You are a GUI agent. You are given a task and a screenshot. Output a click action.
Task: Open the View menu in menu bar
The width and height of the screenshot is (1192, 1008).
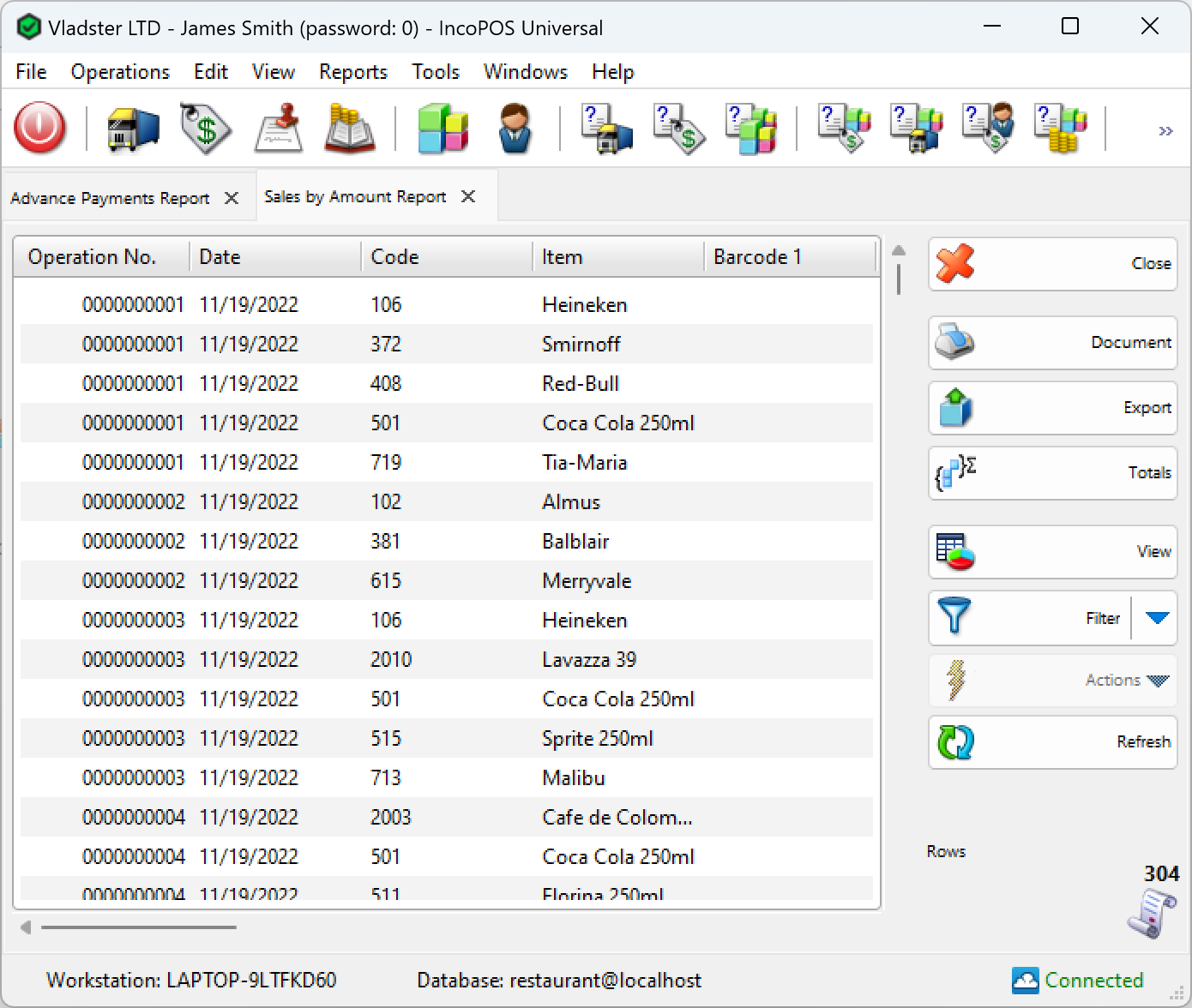(274, 72)
